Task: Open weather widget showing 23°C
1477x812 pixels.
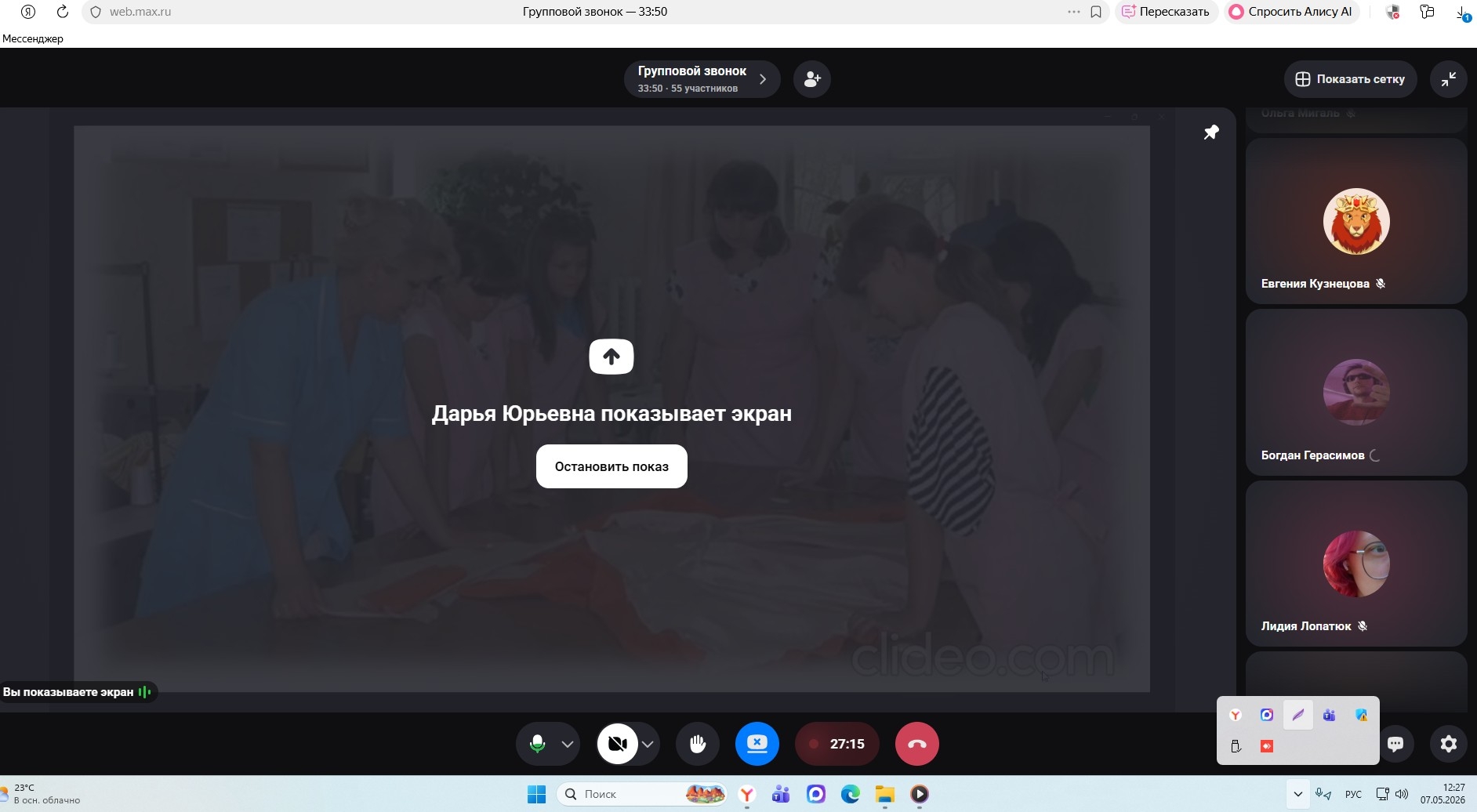Action: pos(42,794)
